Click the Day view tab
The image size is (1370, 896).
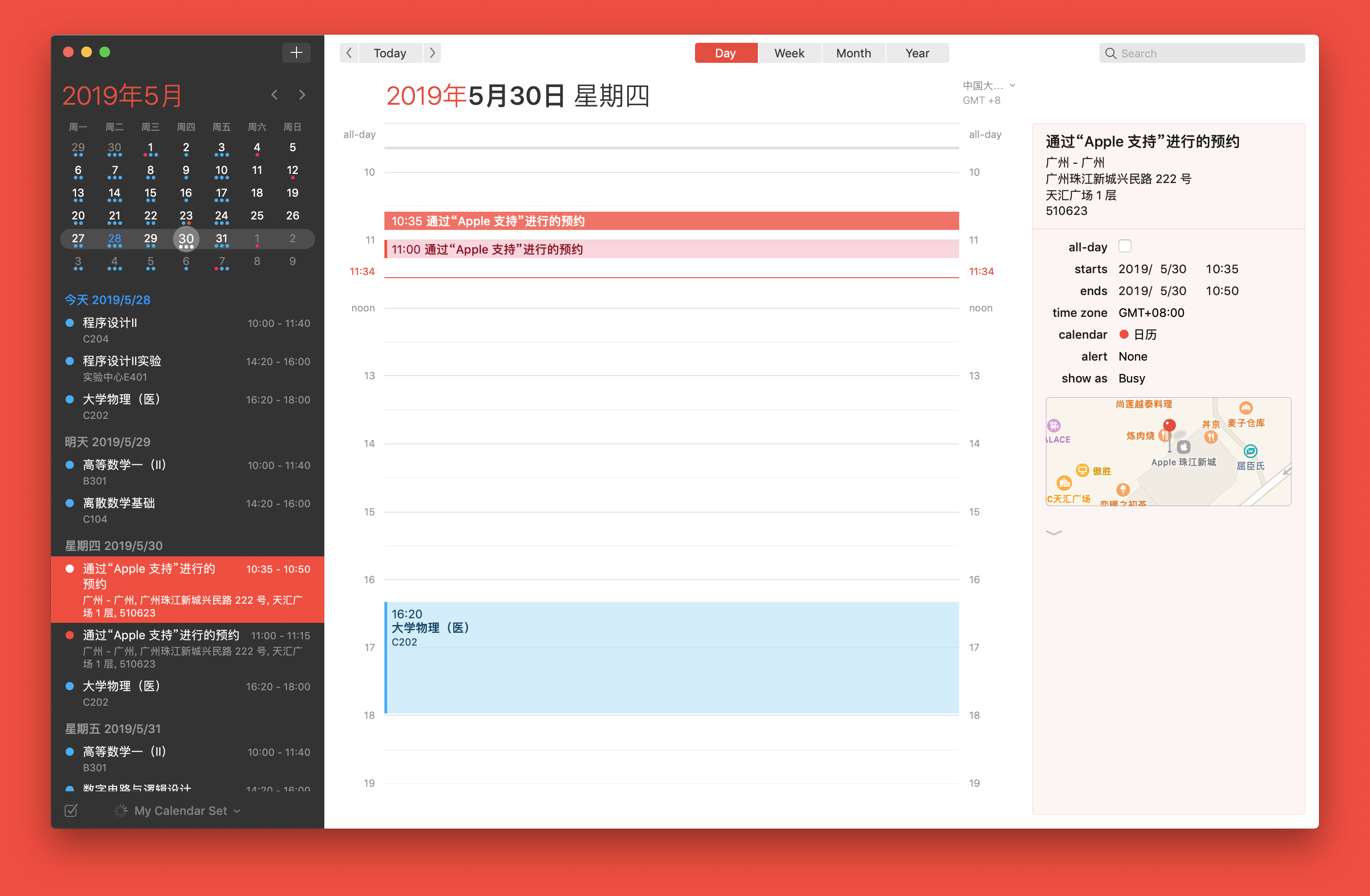click(726, 52)
